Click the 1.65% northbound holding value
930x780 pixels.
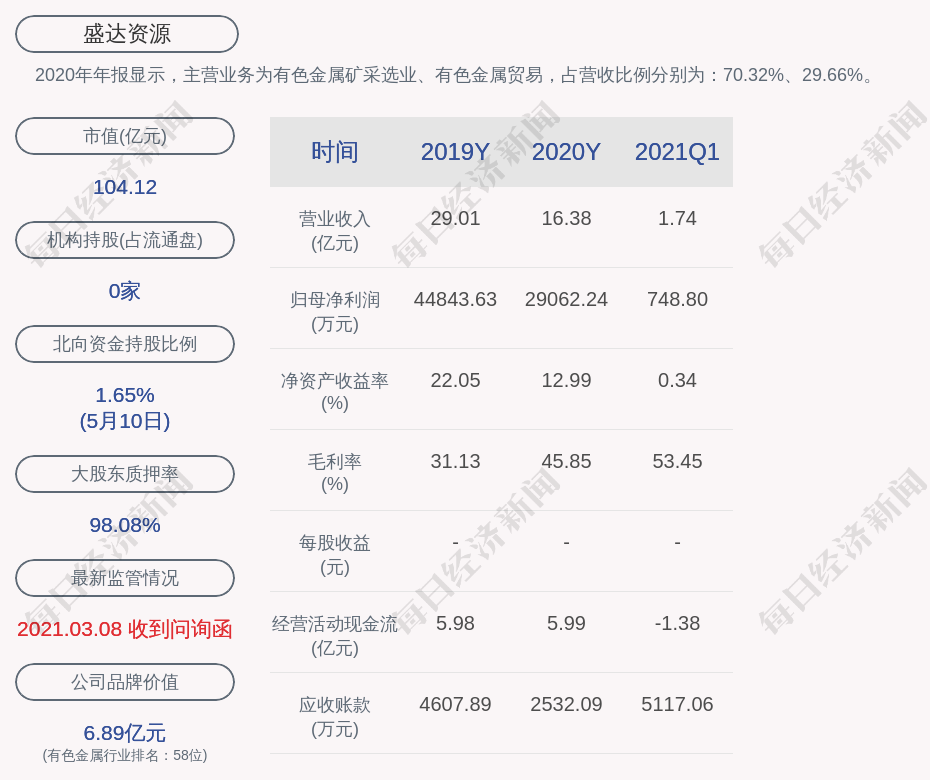pyautogui.click(x=125, y=395)
